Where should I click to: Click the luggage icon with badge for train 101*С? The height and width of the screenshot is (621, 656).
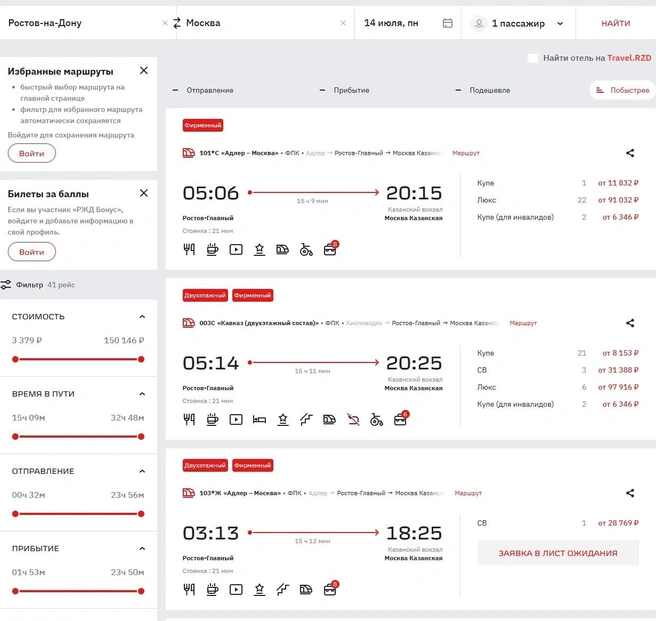(x=331, y=248)
